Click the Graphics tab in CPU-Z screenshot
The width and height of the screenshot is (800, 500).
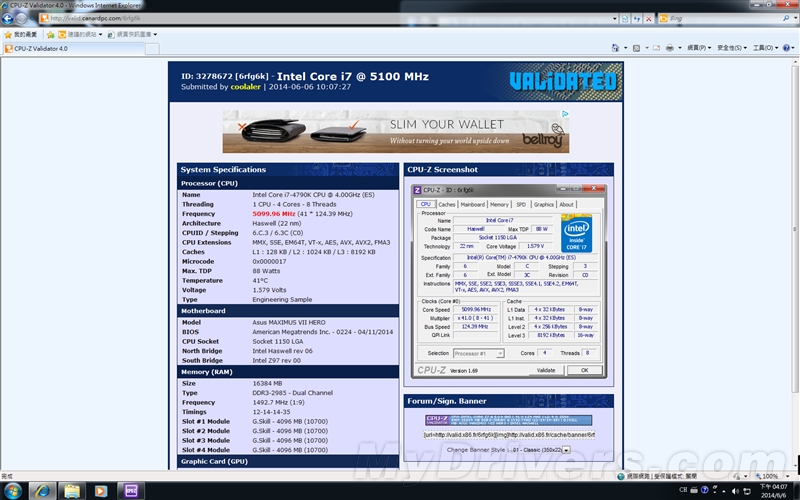543,204
